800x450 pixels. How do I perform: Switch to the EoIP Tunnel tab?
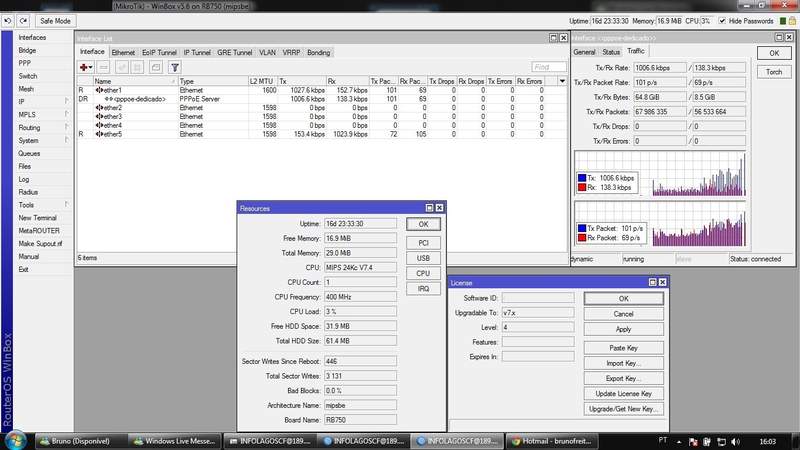click(x=159, y=53)
